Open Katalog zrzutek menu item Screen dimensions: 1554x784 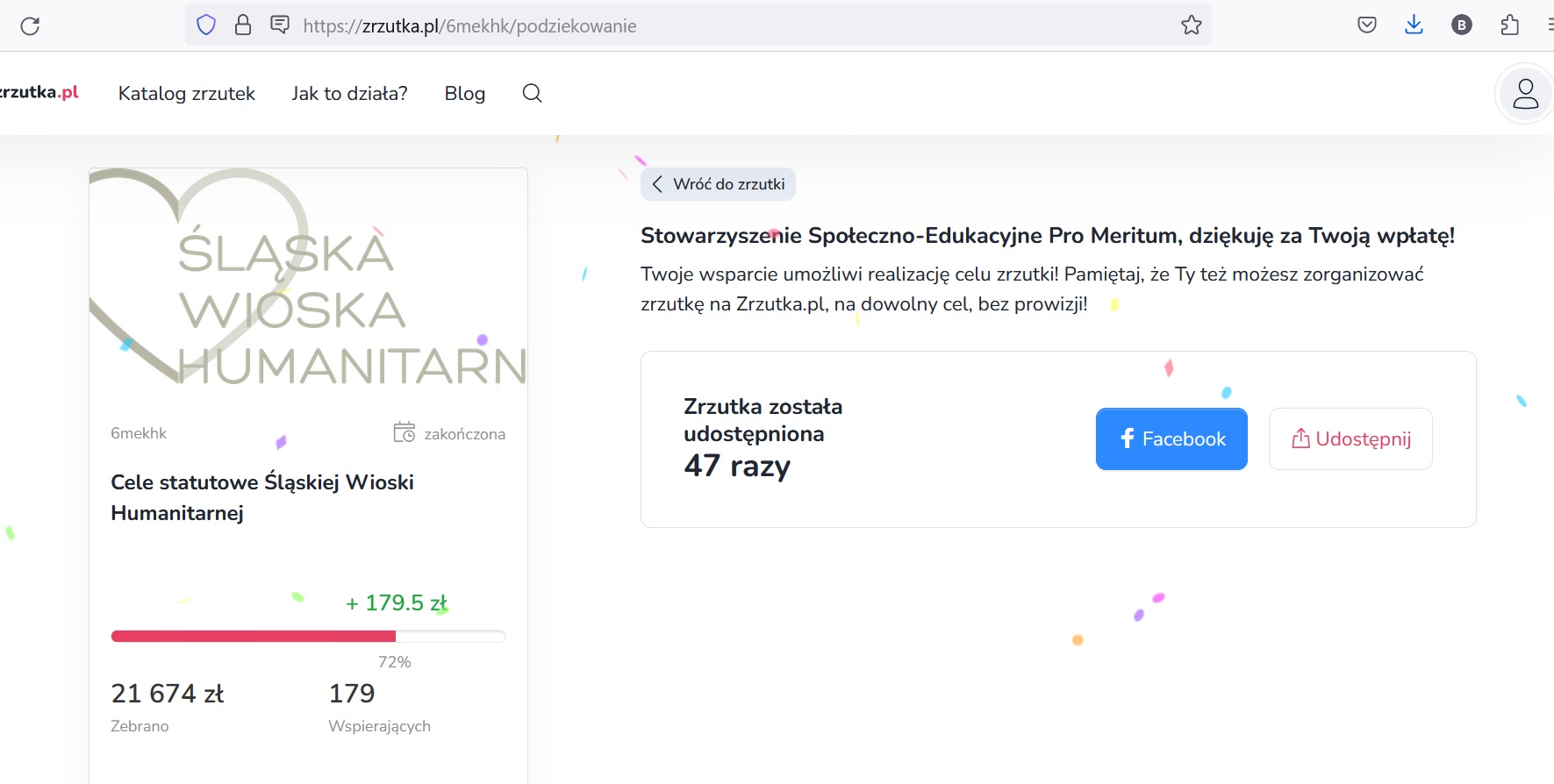[x=187, y=93]
